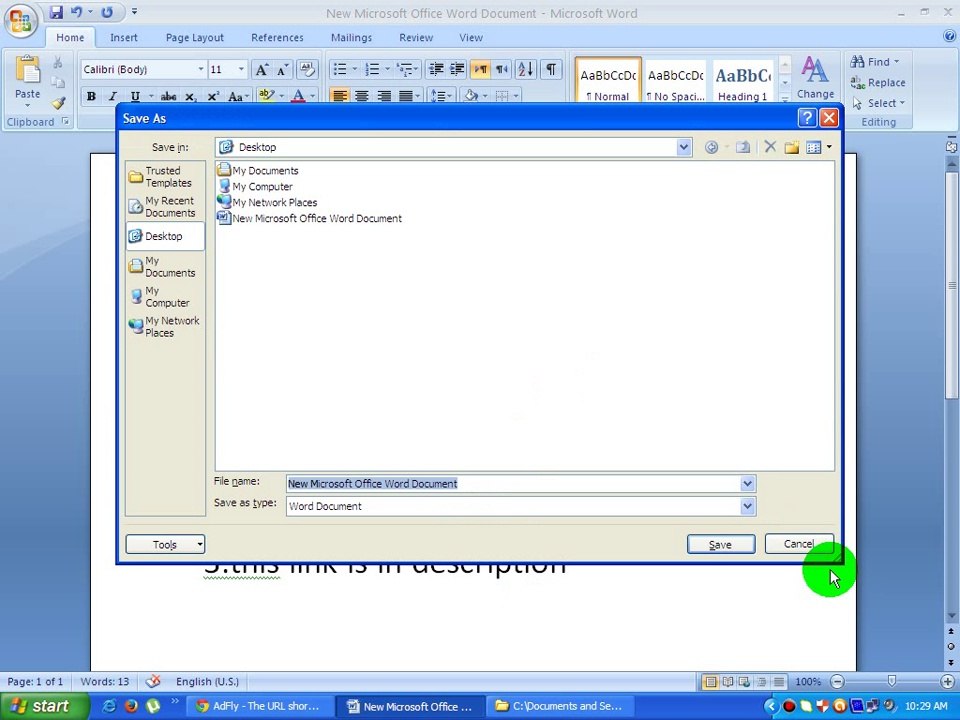This screenshot has width=960, height=720.
Task: Click the Shrink Font icon
Action: click(282, 69)
